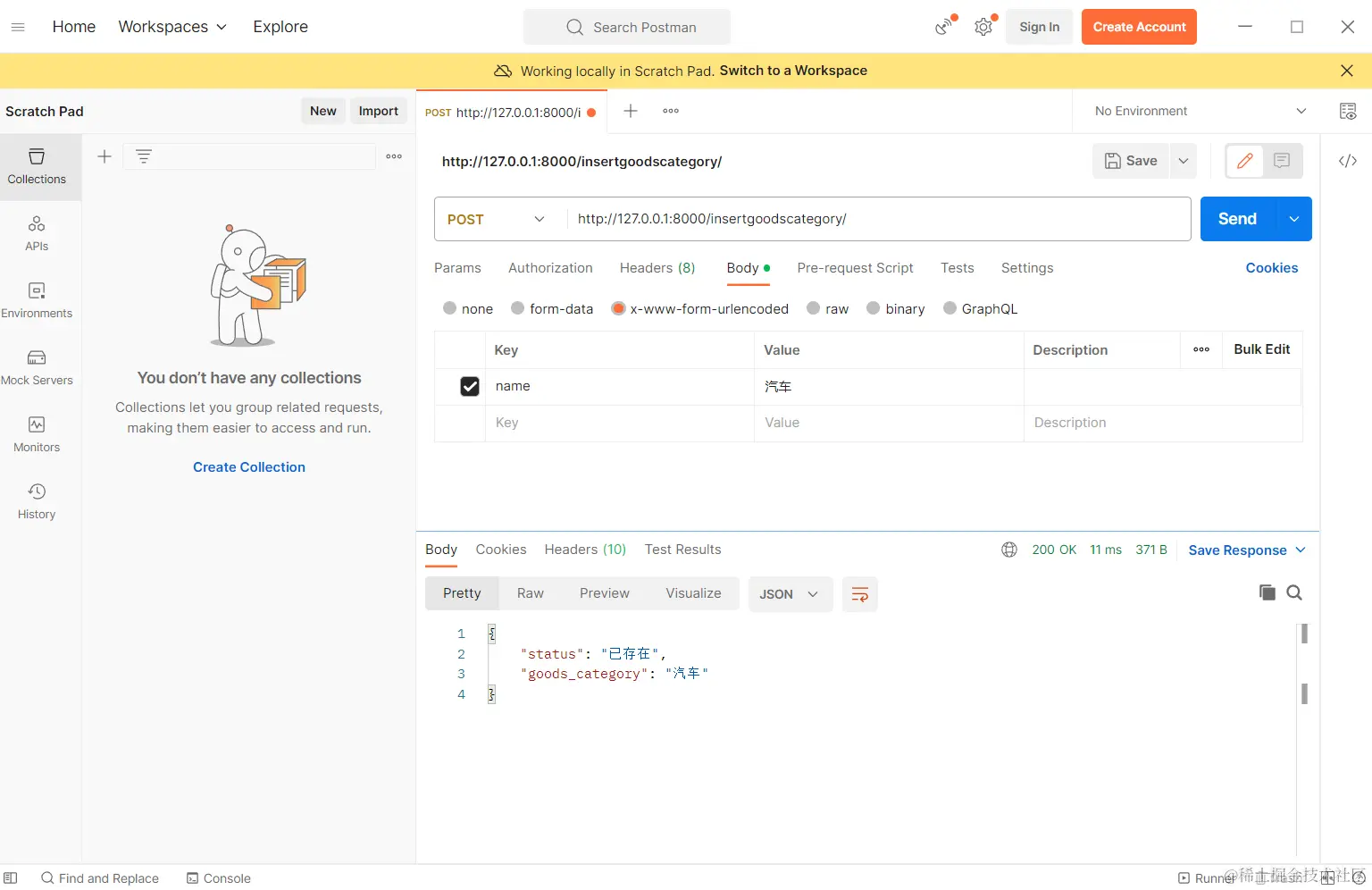Click the request URL input field
The width and height of the screenshot is (1372, 890).
coord(875,219)
